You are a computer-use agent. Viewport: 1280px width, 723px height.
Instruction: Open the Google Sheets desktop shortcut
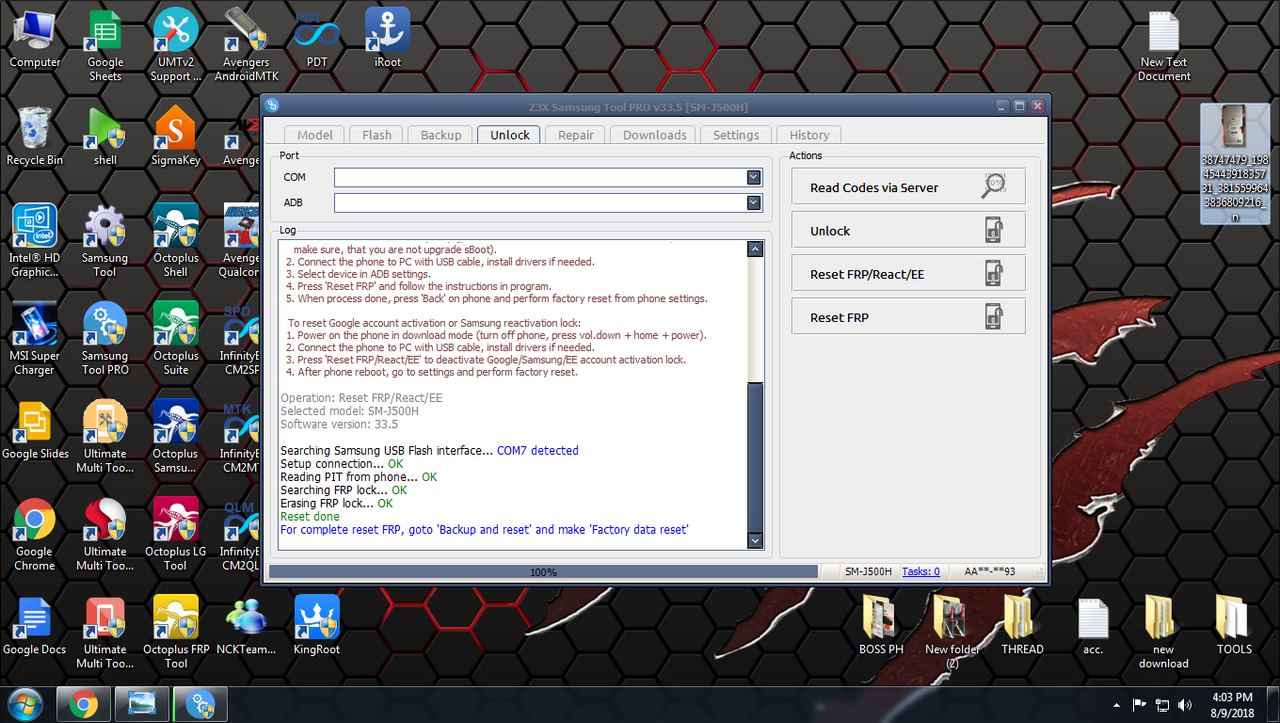(105, 45)
